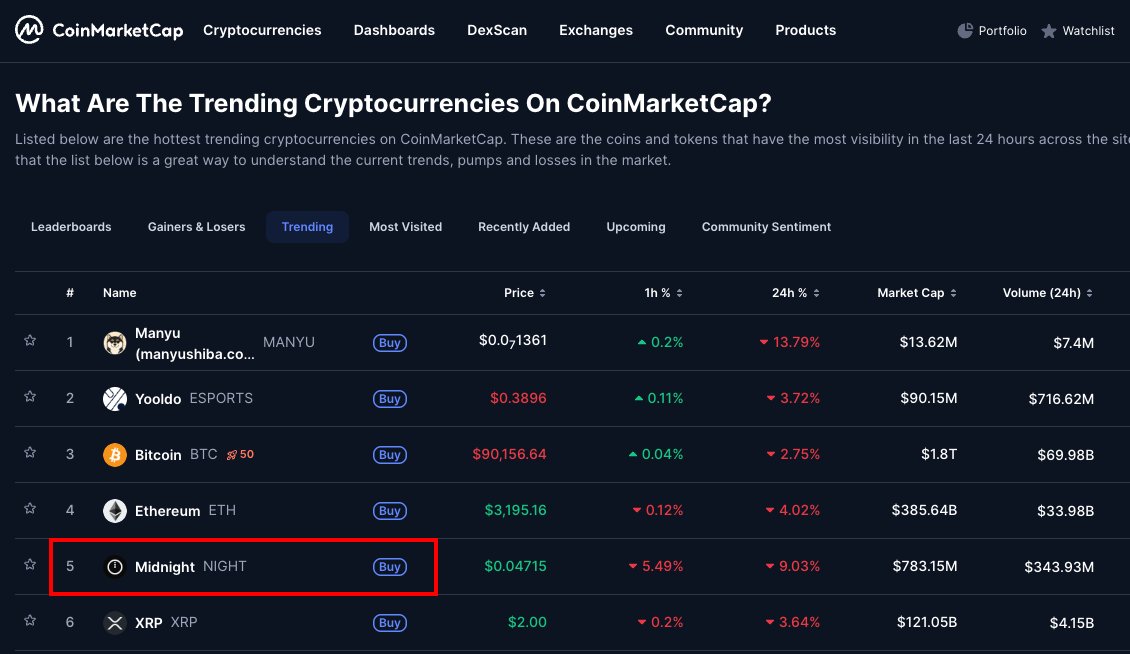The width and height of the screenshot is (1130, 654).
Task: Open the Watchlist star icon
Action: pyautogui.click(x=1049, y=31)
